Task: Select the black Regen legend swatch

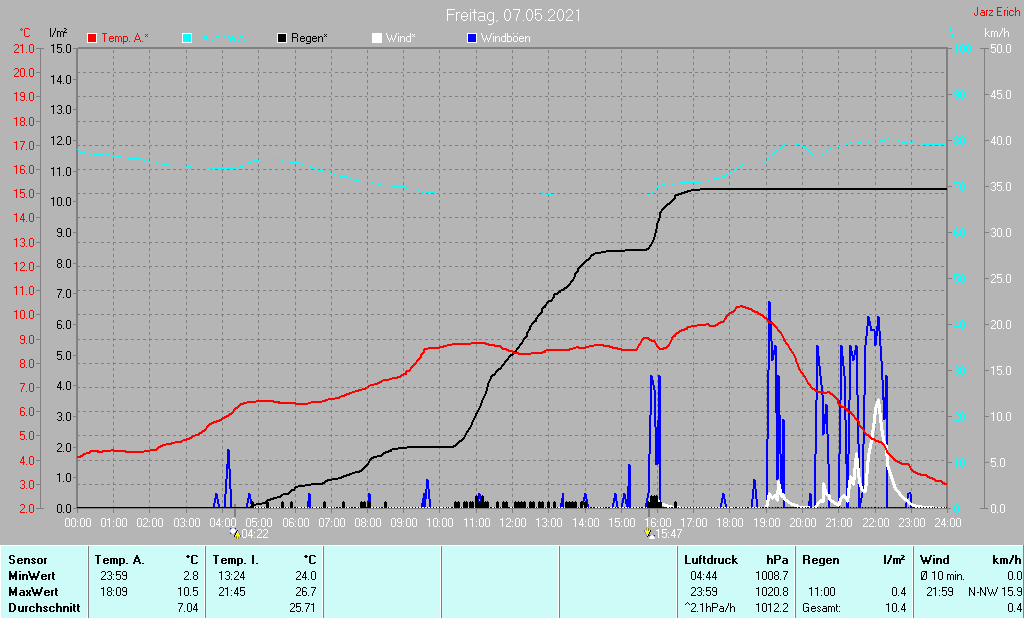Action: pyautogui.click(x=281, y=39)
